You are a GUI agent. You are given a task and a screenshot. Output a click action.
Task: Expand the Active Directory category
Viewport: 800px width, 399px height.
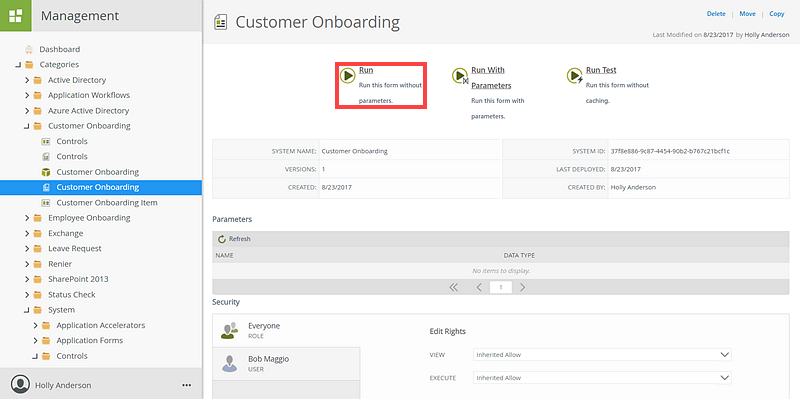point(27,80)
